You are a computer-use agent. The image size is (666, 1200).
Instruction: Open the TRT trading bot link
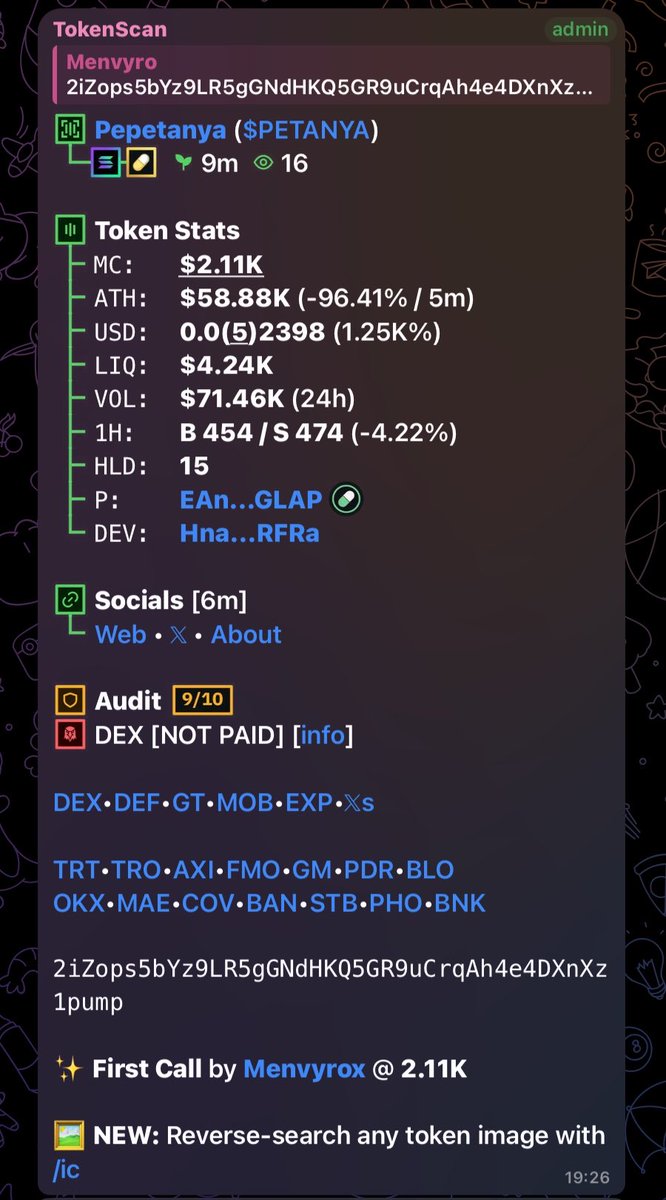pos(76,869)
